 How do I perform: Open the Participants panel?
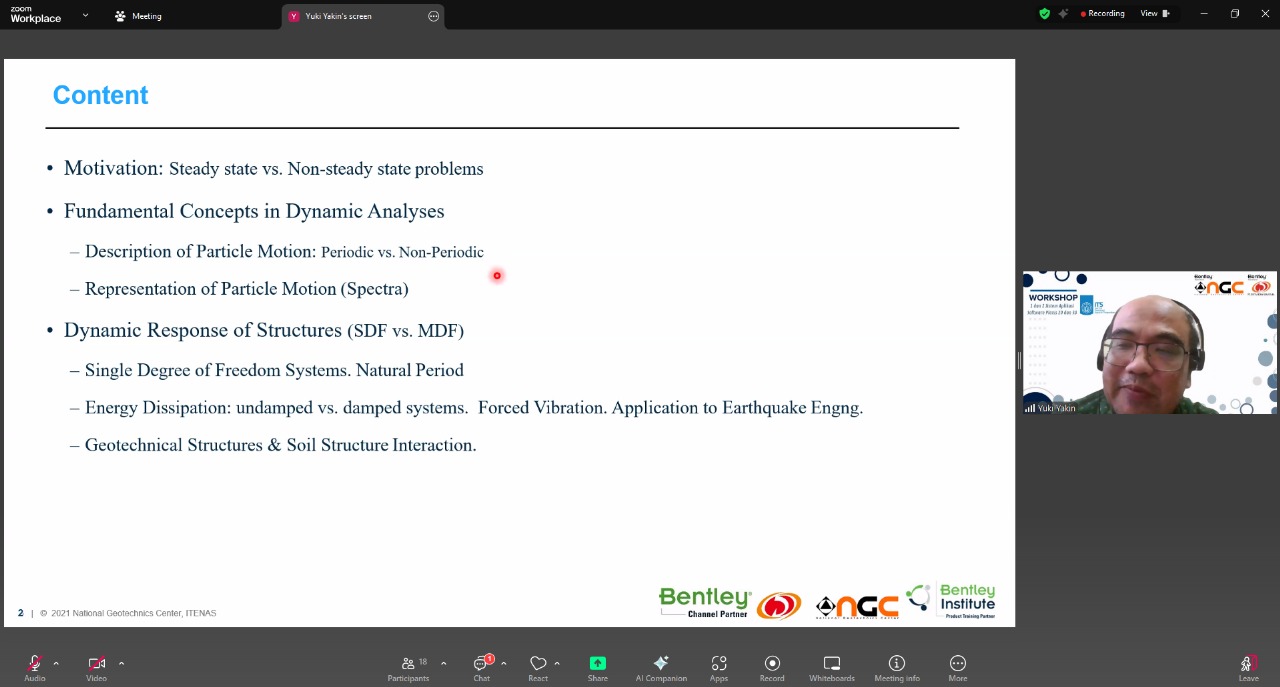tap(408, 667)
